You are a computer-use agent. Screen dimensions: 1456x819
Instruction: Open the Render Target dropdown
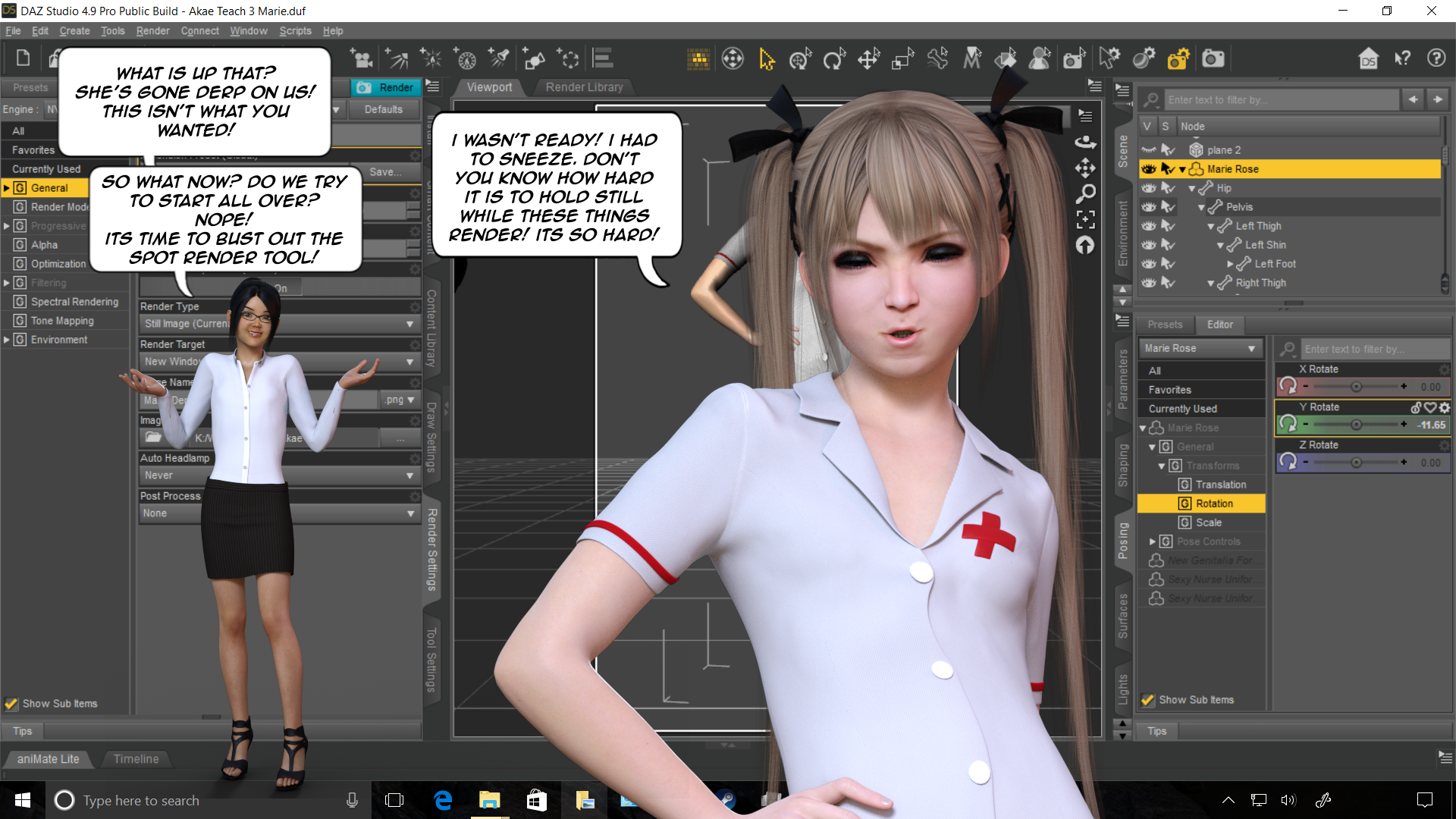tap(280, 362)
